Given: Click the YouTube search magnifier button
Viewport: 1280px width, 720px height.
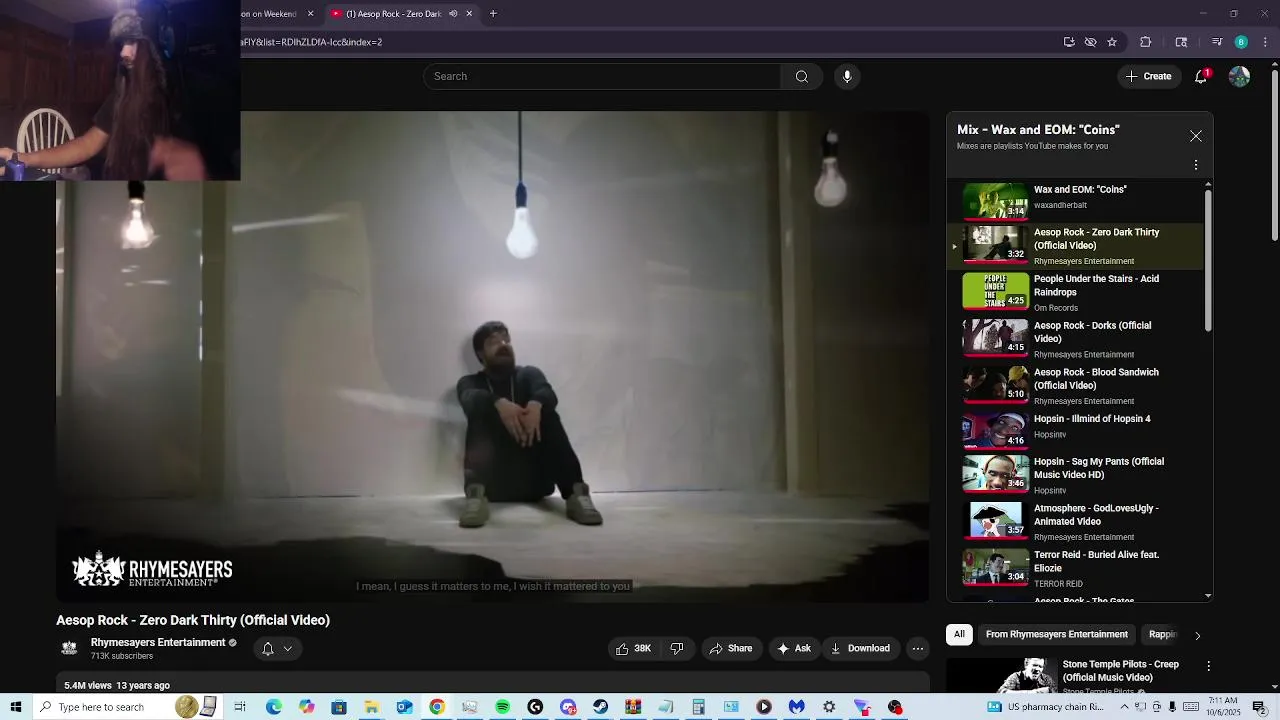Looking at the screenshot, I should [x=802, y=77].
